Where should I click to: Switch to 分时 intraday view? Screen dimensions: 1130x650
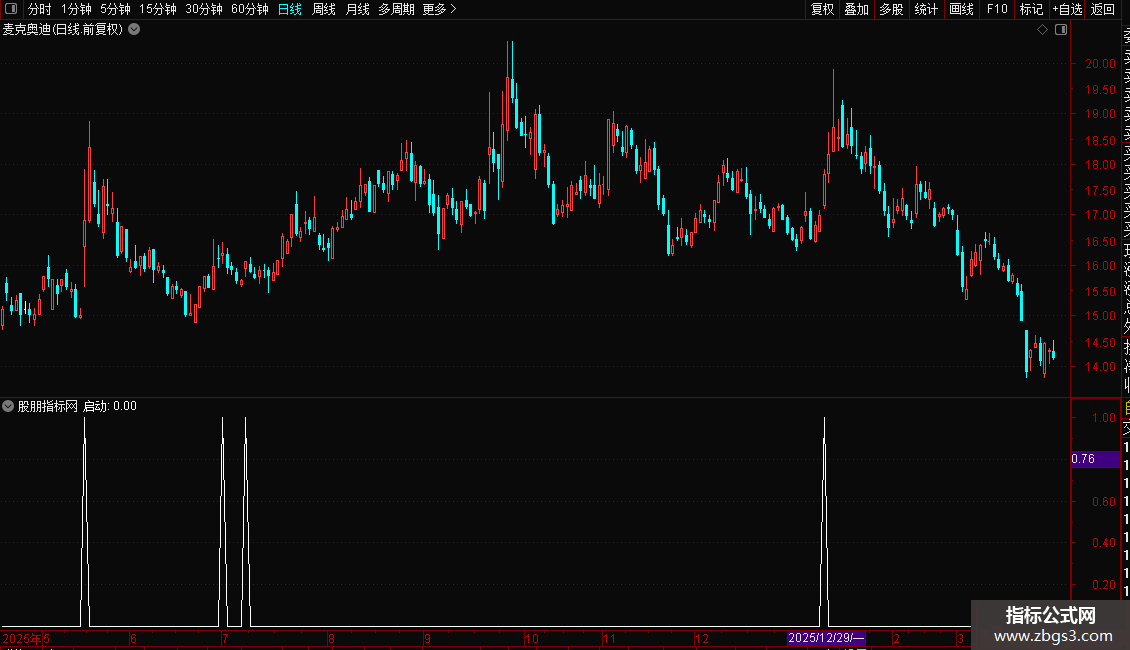tap(40, 9)
